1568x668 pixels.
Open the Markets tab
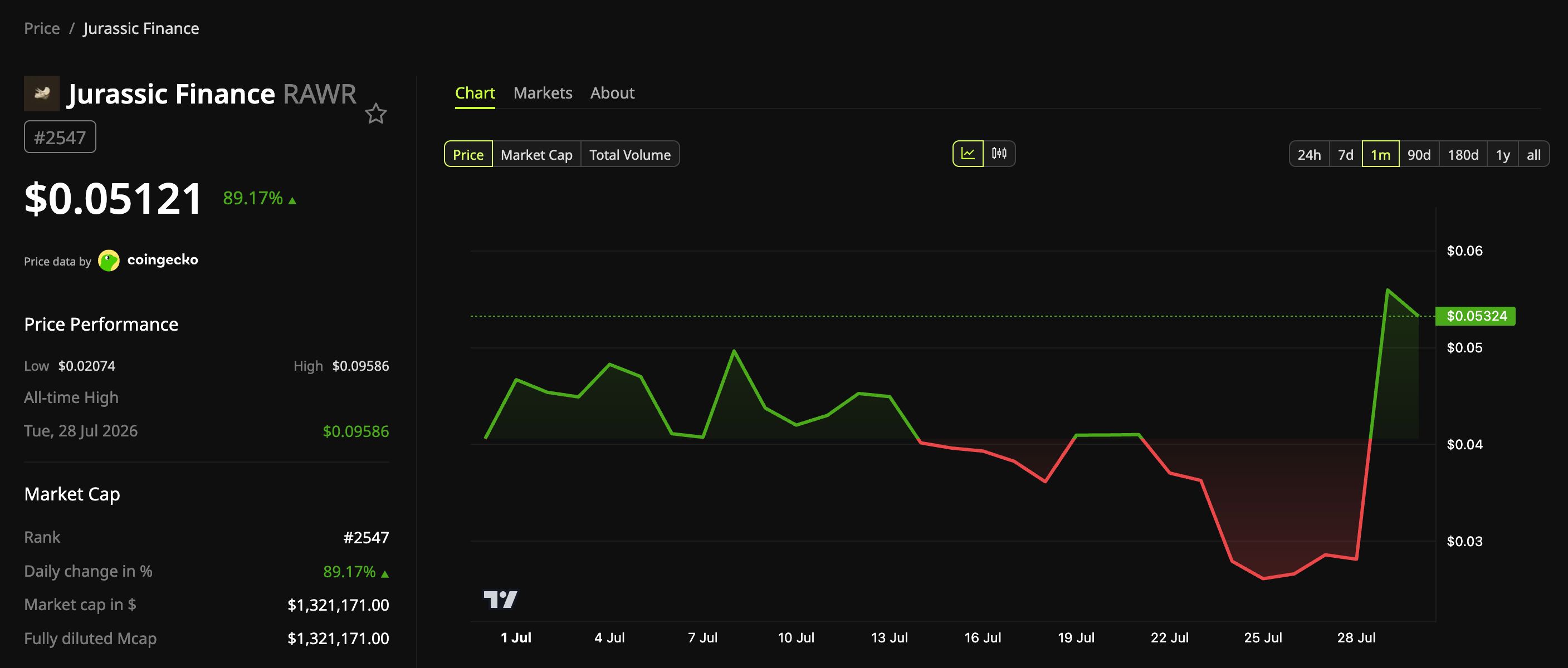(543, 93)
